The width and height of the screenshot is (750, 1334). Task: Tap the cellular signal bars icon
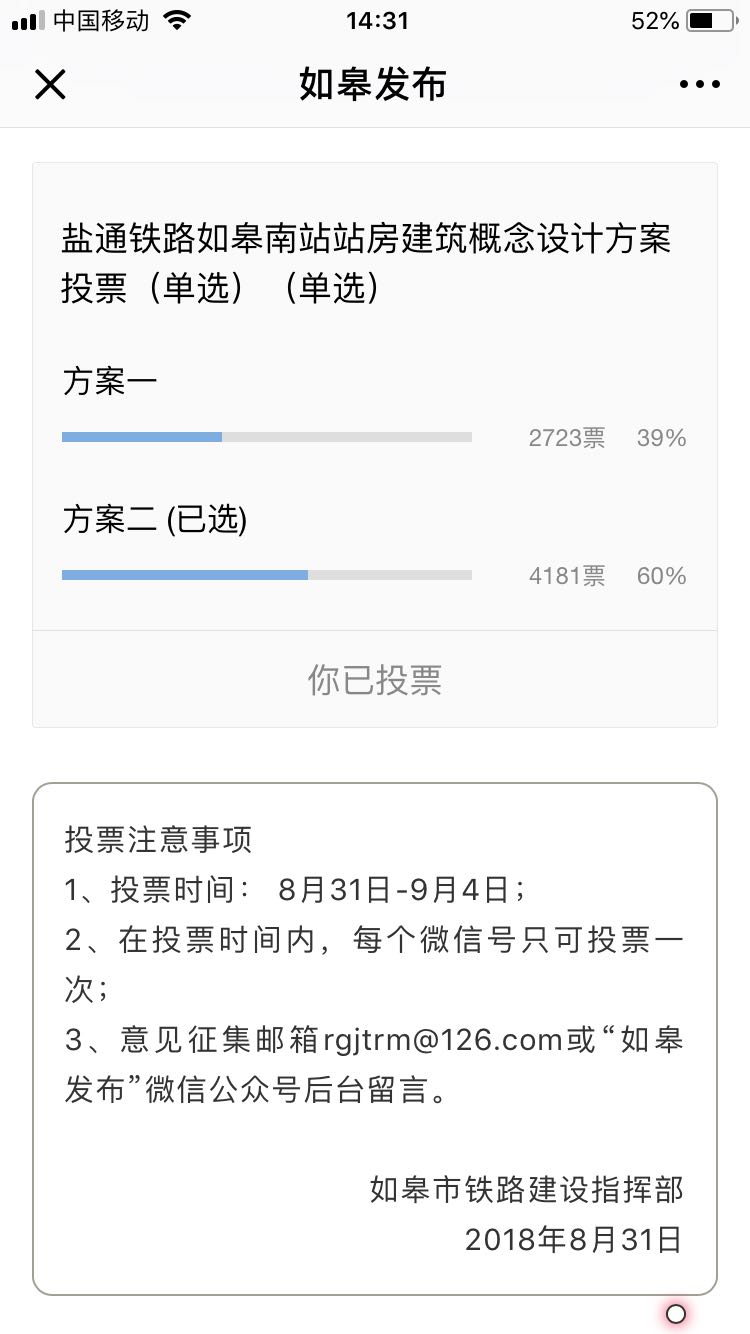coord(28,21)
